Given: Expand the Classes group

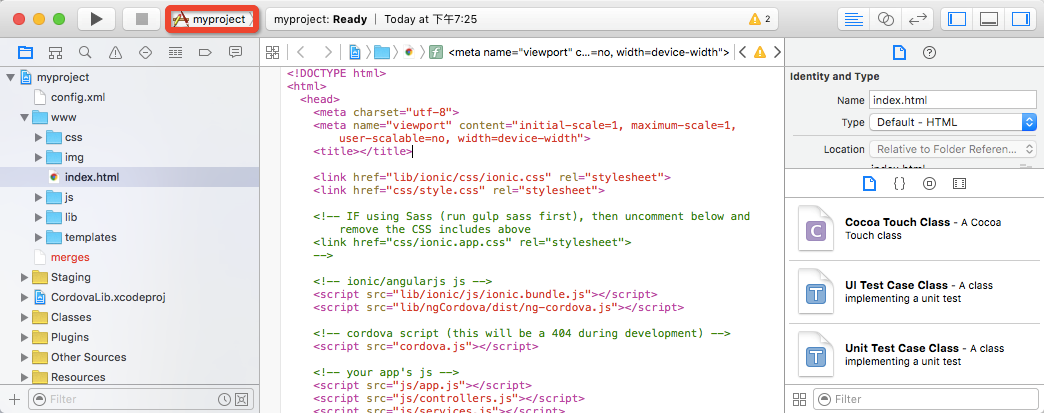Looking at the screenshot, I should pos(25,317).
